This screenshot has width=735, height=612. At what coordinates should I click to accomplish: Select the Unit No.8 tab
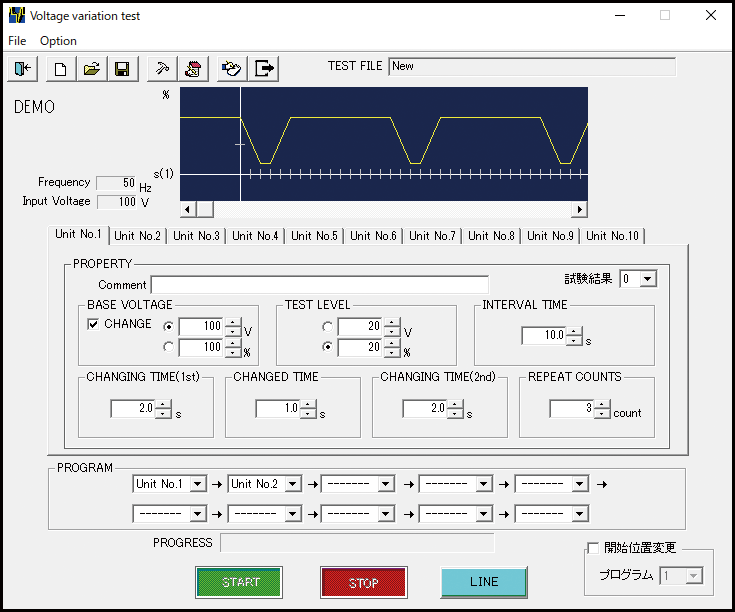492,236
